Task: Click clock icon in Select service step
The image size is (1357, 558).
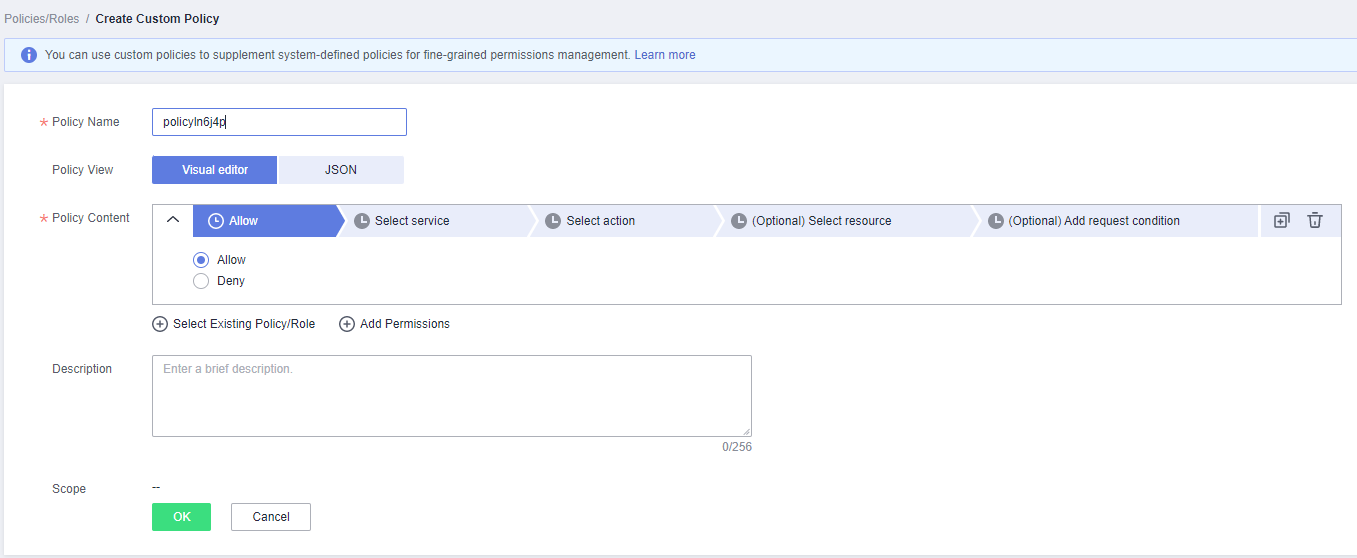Action: tap(362, 221)
